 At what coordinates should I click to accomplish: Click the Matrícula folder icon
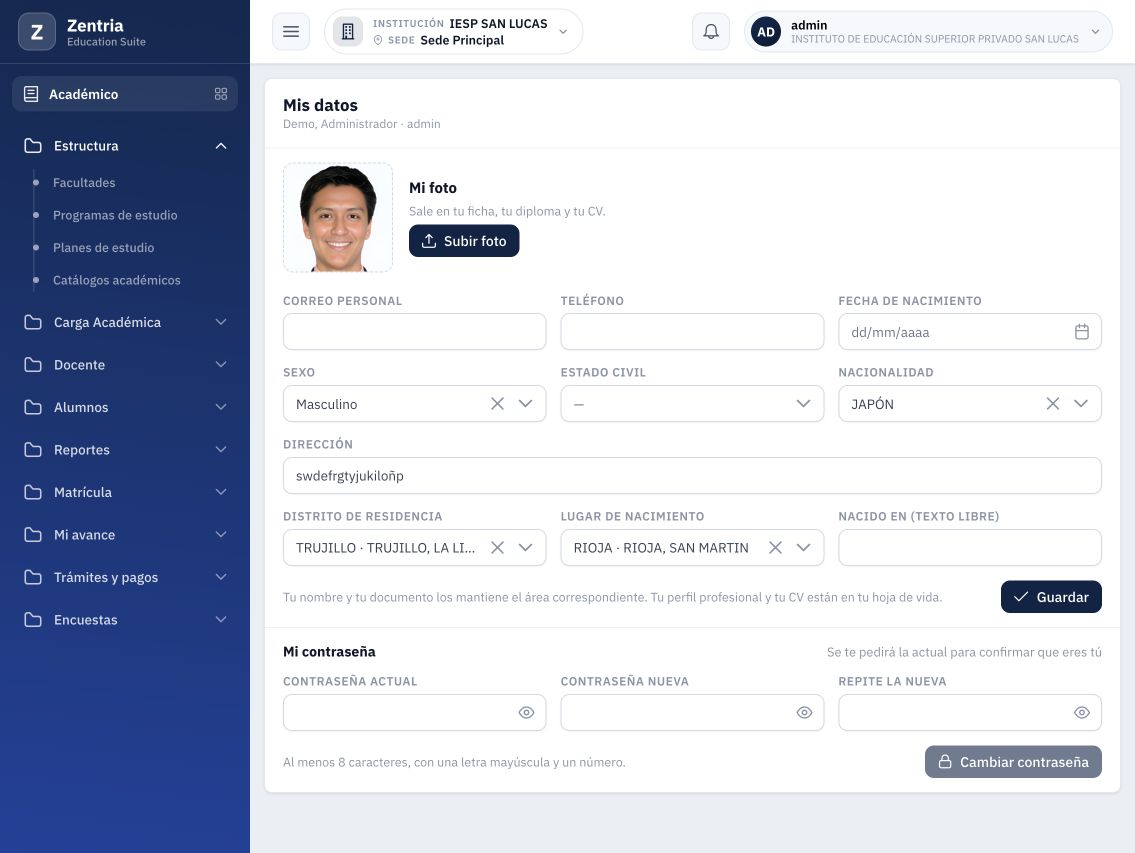click(33, 492)
